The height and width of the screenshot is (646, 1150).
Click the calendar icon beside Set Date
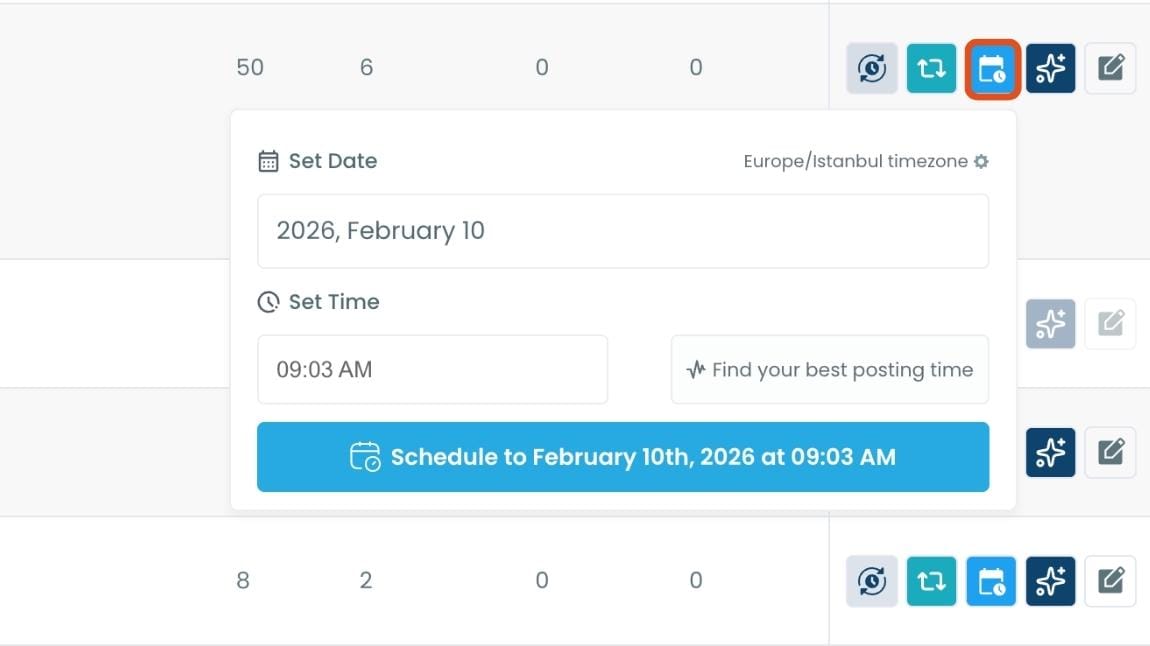266,161
